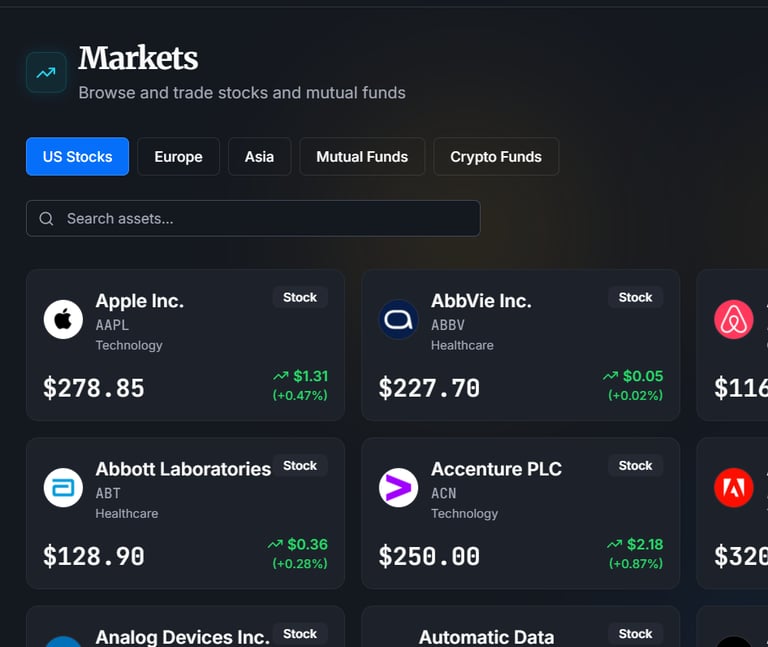Click the Airbnb logo icon
The height and width of the screenshot is (647, 768).
pyautogui.click(x=733, y=319)
